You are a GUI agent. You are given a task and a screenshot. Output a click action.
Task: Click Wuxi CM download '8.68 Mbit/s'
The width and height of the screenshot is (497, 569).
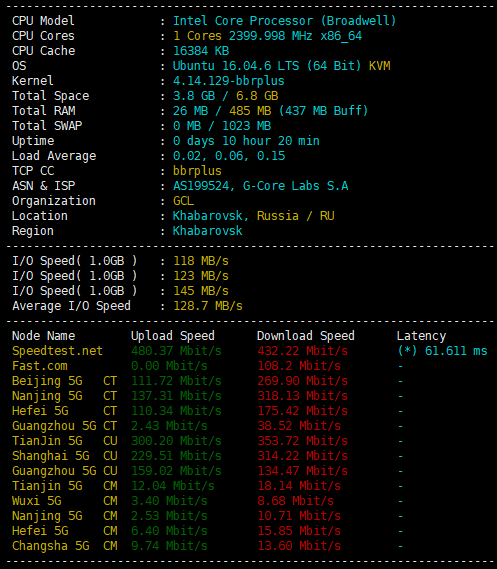tap(296, 501)
